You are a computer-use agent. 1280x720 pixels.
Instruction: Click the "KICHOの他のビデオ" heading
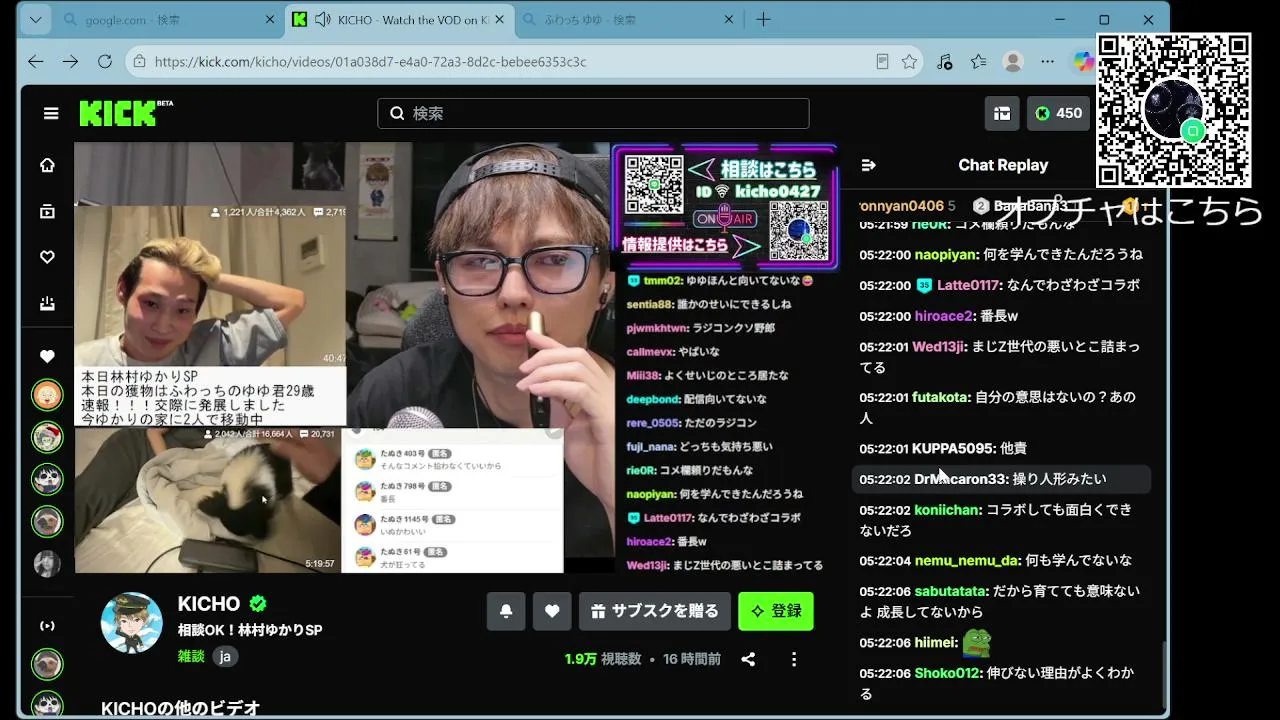tap(181, 708)
